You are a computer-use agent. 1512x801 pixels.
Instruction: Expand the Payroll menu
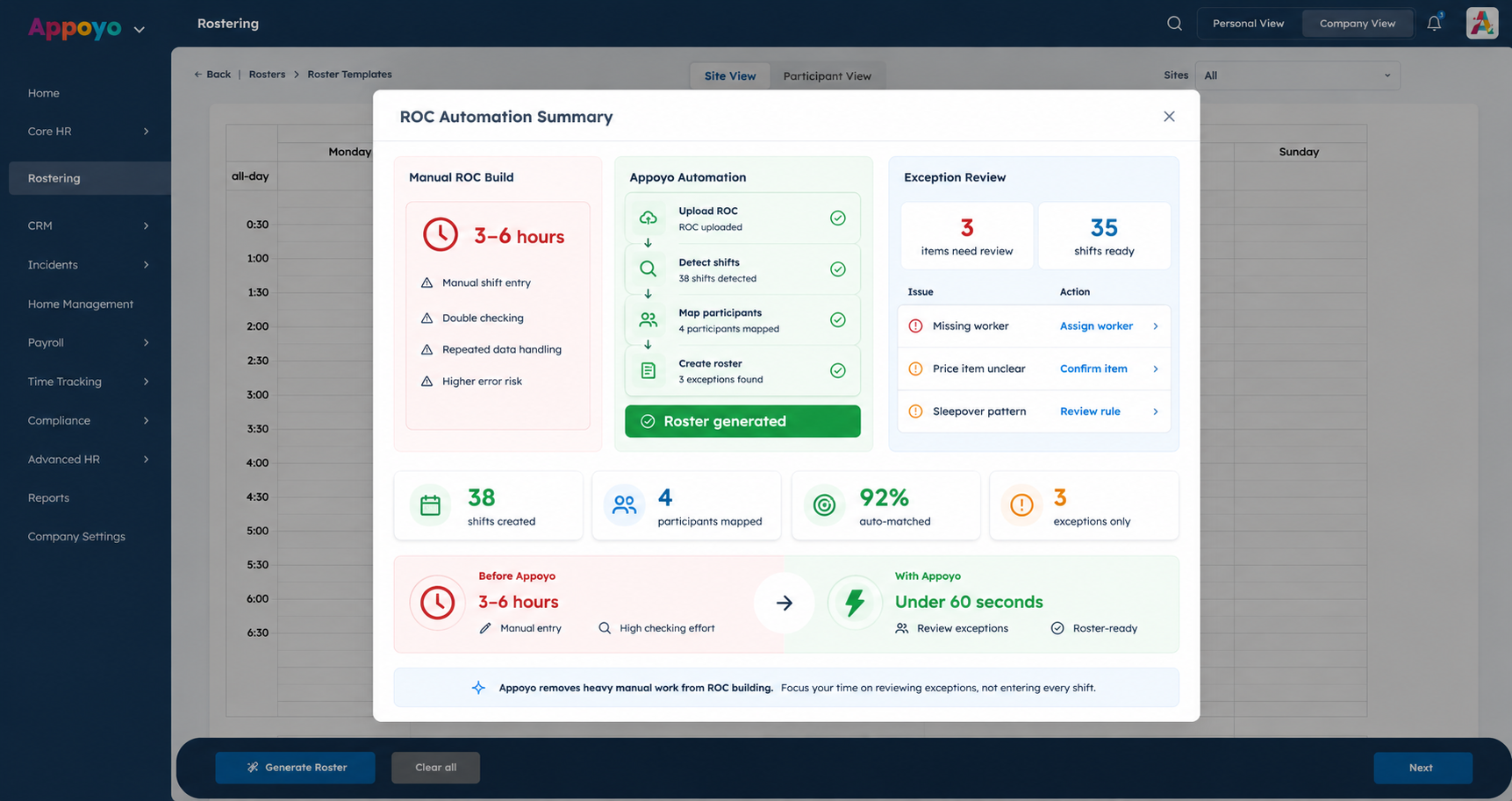(x=146, y=343)
